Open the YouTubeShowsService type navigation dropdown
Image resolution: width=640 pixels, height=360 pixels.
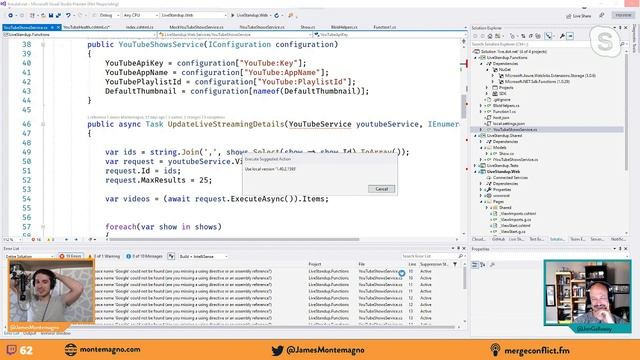point(235,35)
